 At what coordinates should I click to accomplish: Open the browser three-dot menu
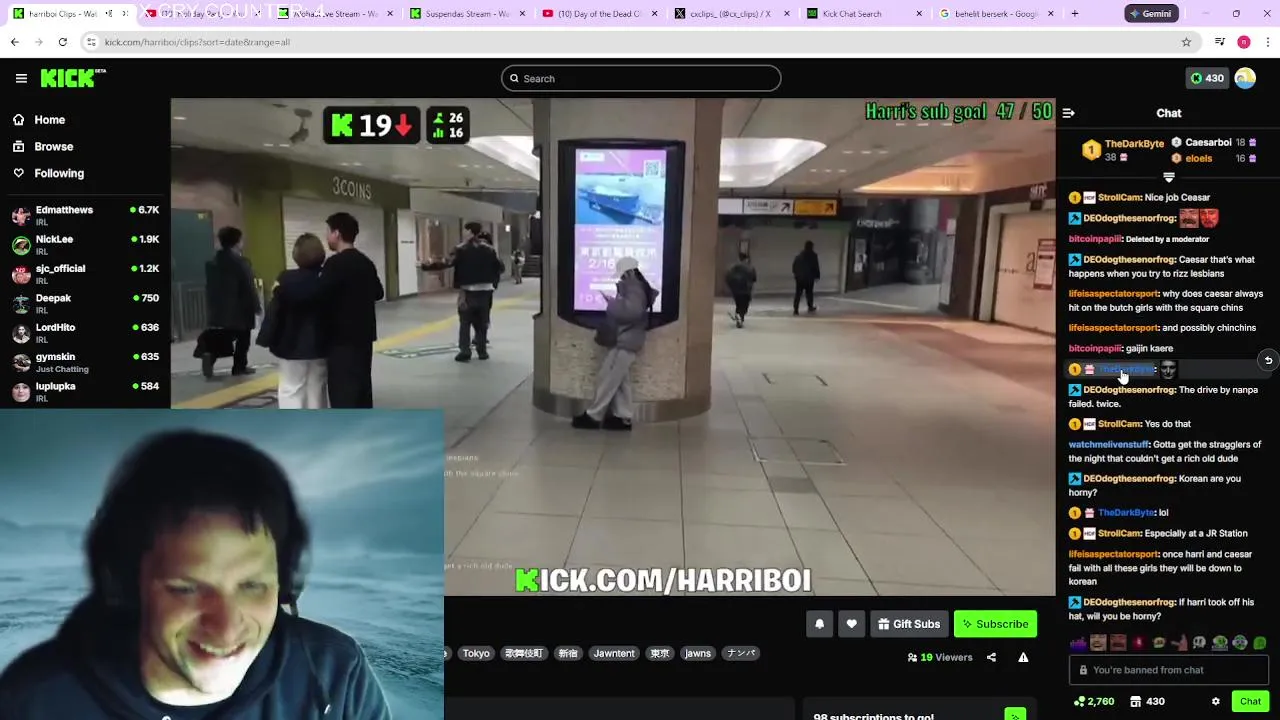click(1268, 42)
